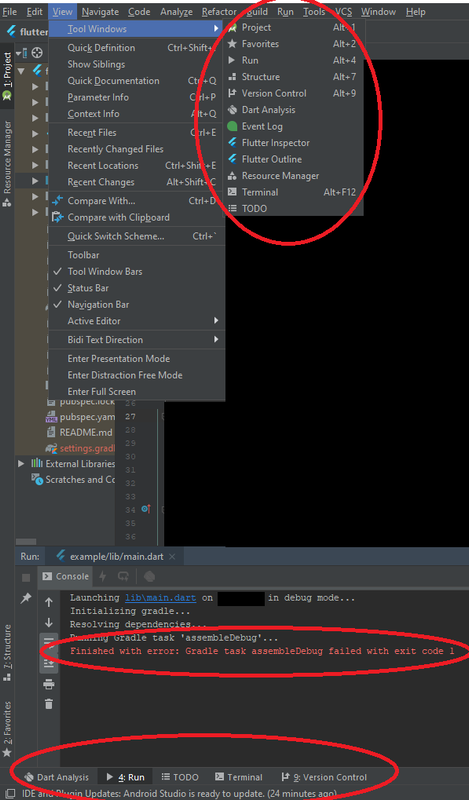Pin the Run tab with pin icon
The height and width of the screenshot is (800, 469).
(x=26, y=598)
